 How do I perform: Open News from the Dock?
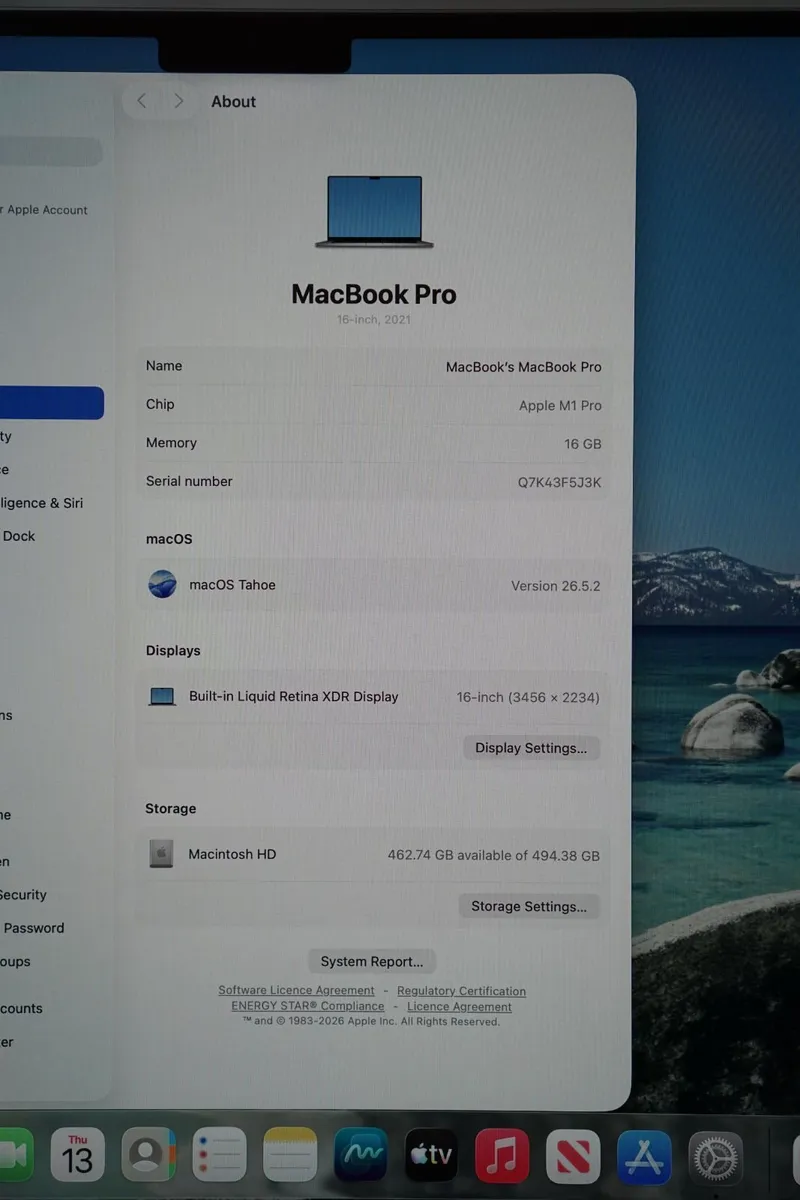point(573,1155)
